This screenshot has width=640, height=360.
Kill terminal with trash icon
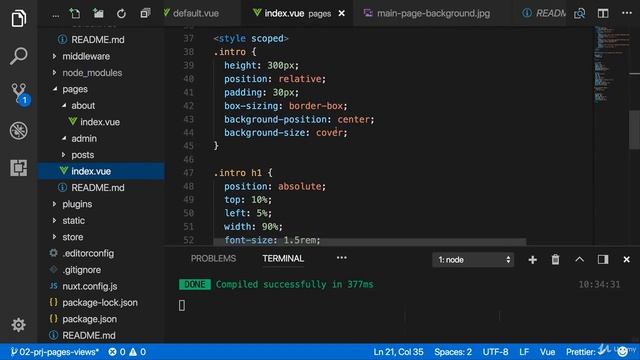pos(556,260)
